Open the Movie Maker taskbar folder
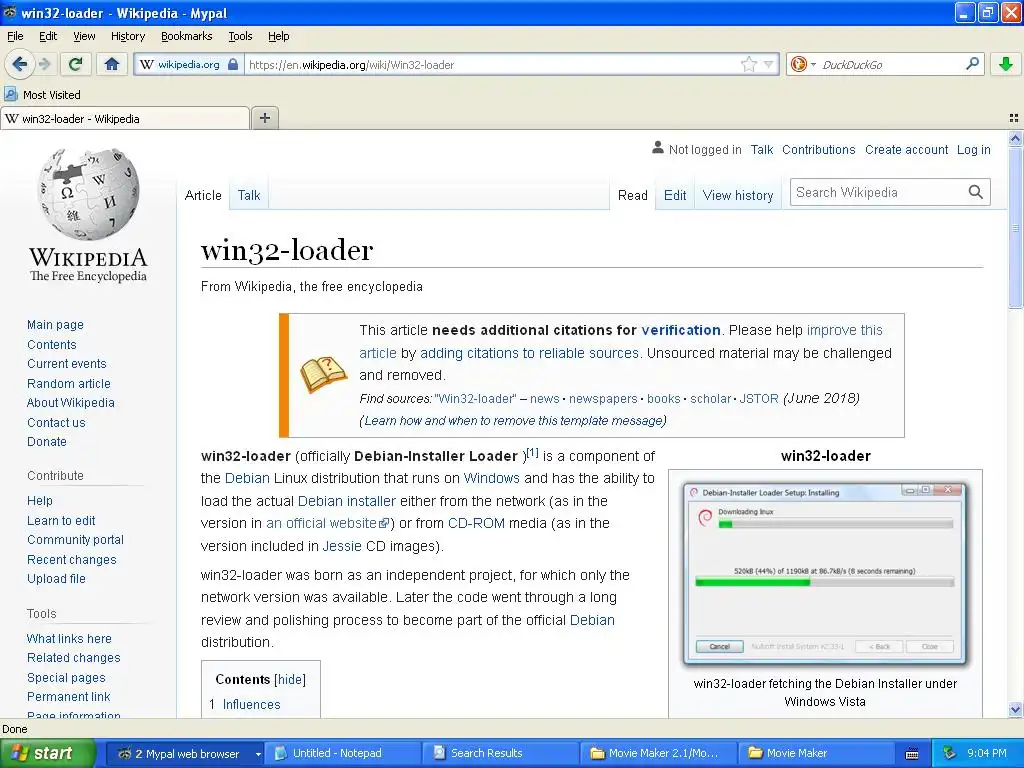The image size is (1024, 768). pyautogui.click(x=816, y=754)
